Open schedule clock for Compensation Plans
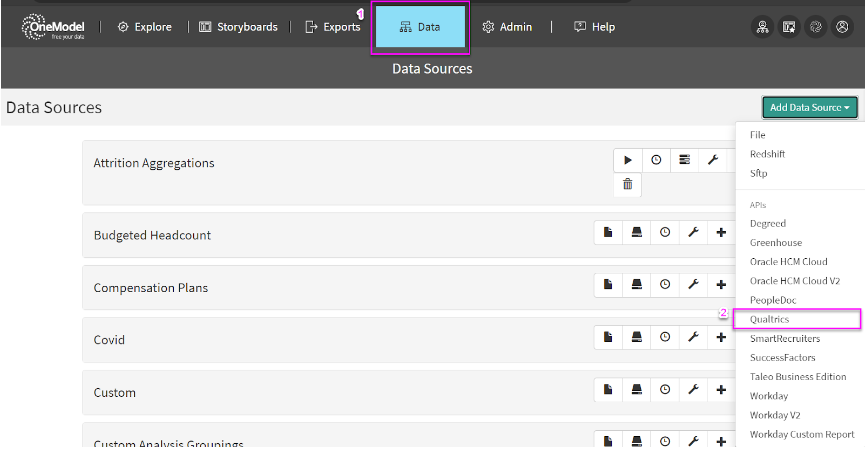This screenshot has height=458, width=867. (665, 284)
